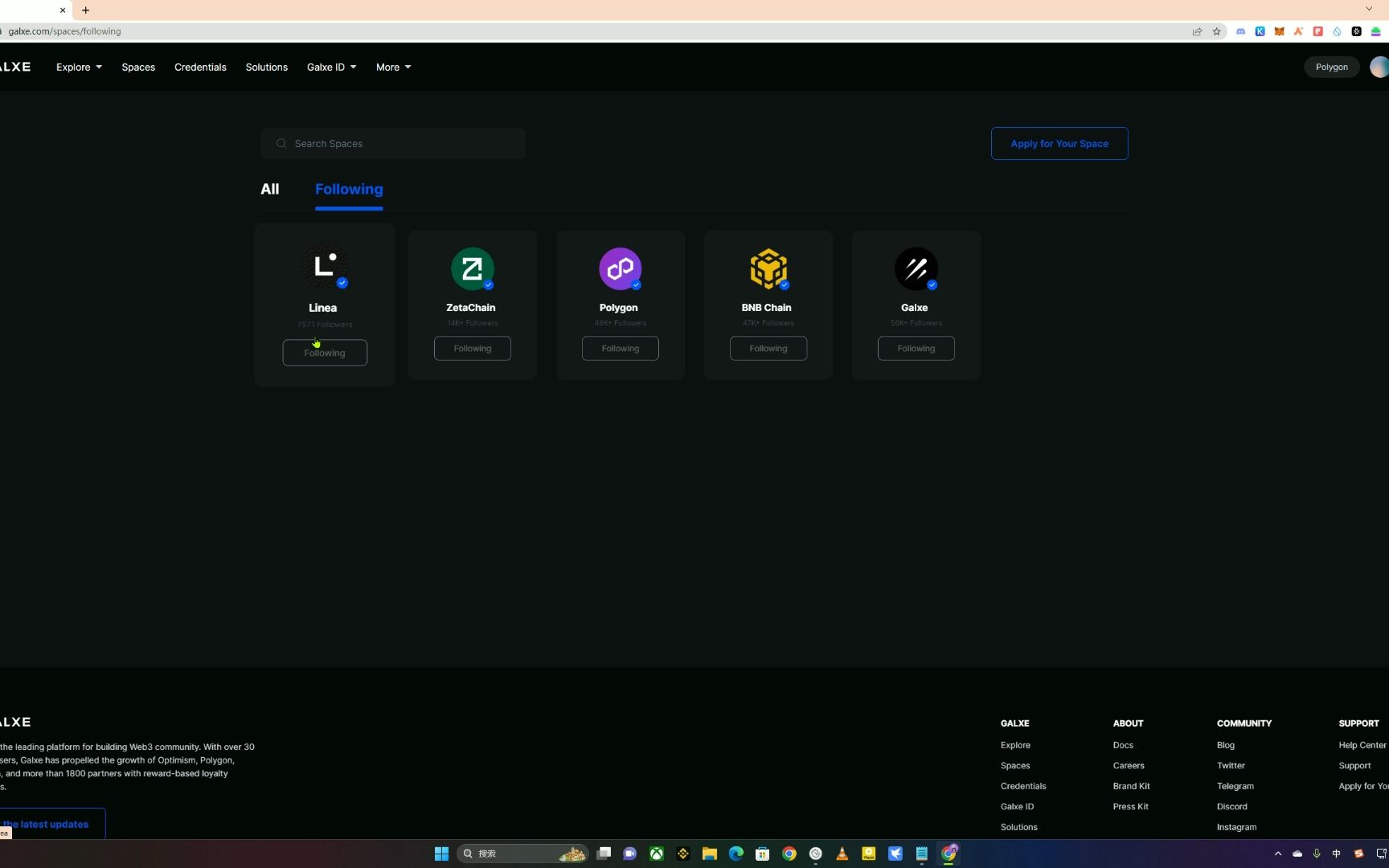Open the Discord browser extension

(x=1240, y=31)
